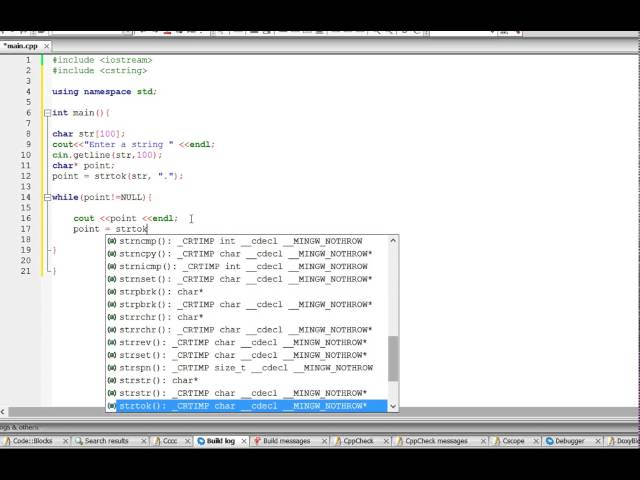Viewport: 640px width, 480px height.
Task: Close the Build messages tab
Action: pos(324,441)
